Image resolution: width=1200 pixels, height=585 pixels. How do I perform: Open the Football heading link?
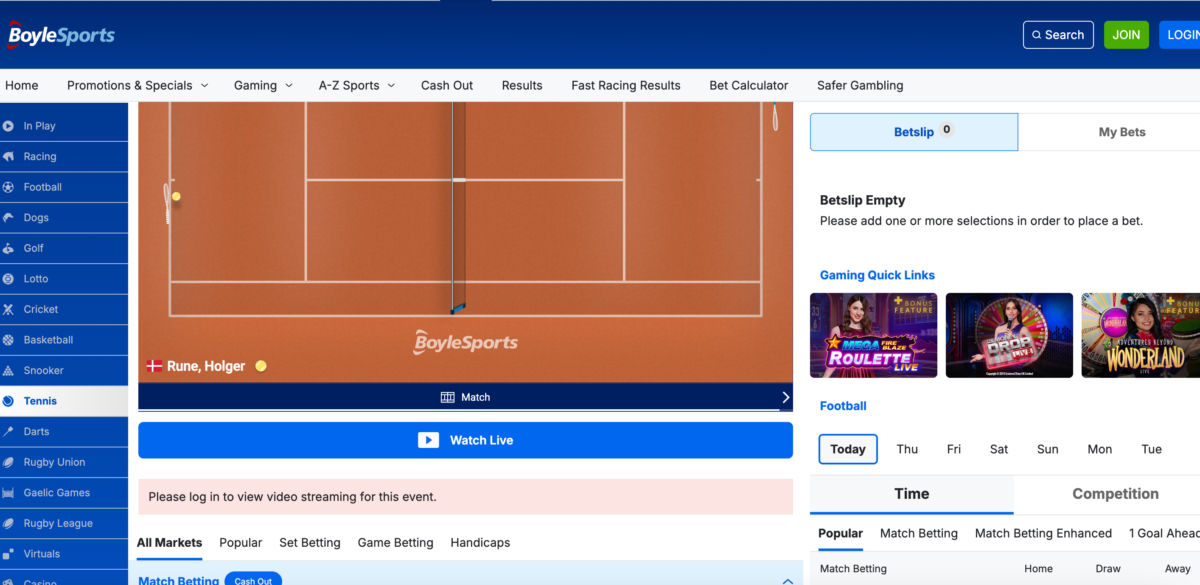click(843, 406)
